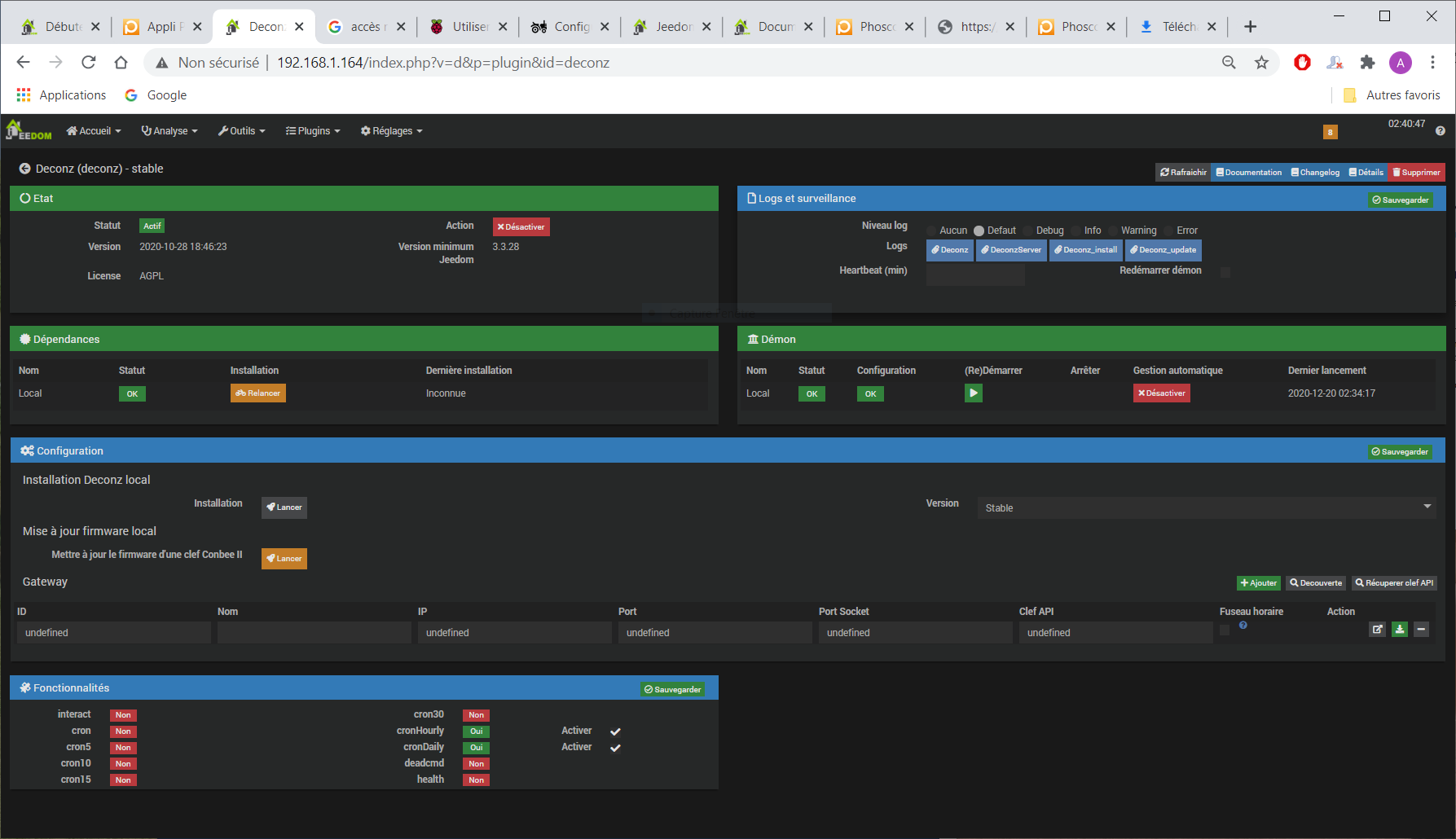Click the gateway IP input field

point(514,633)
